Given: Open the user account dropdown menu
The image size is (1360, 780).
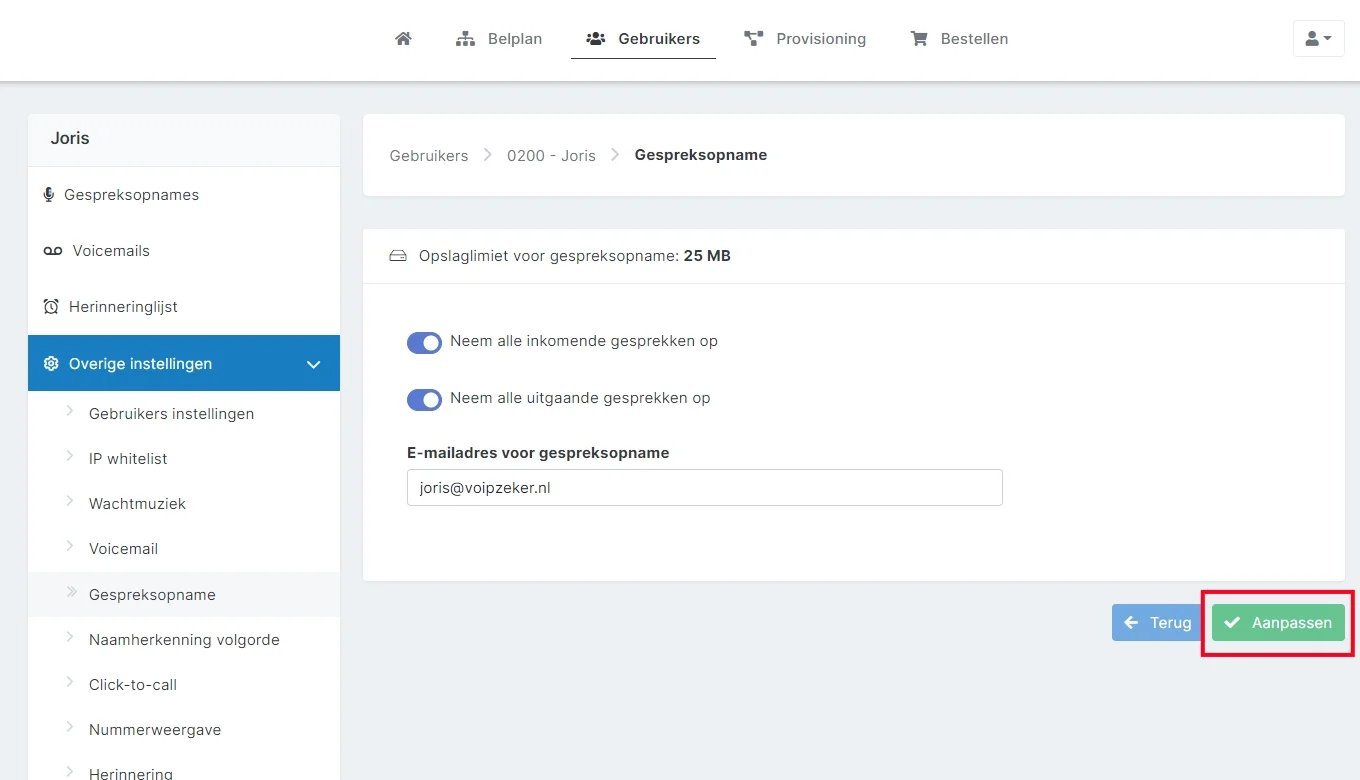Looking at the screenshot, I should point(1318,38).
